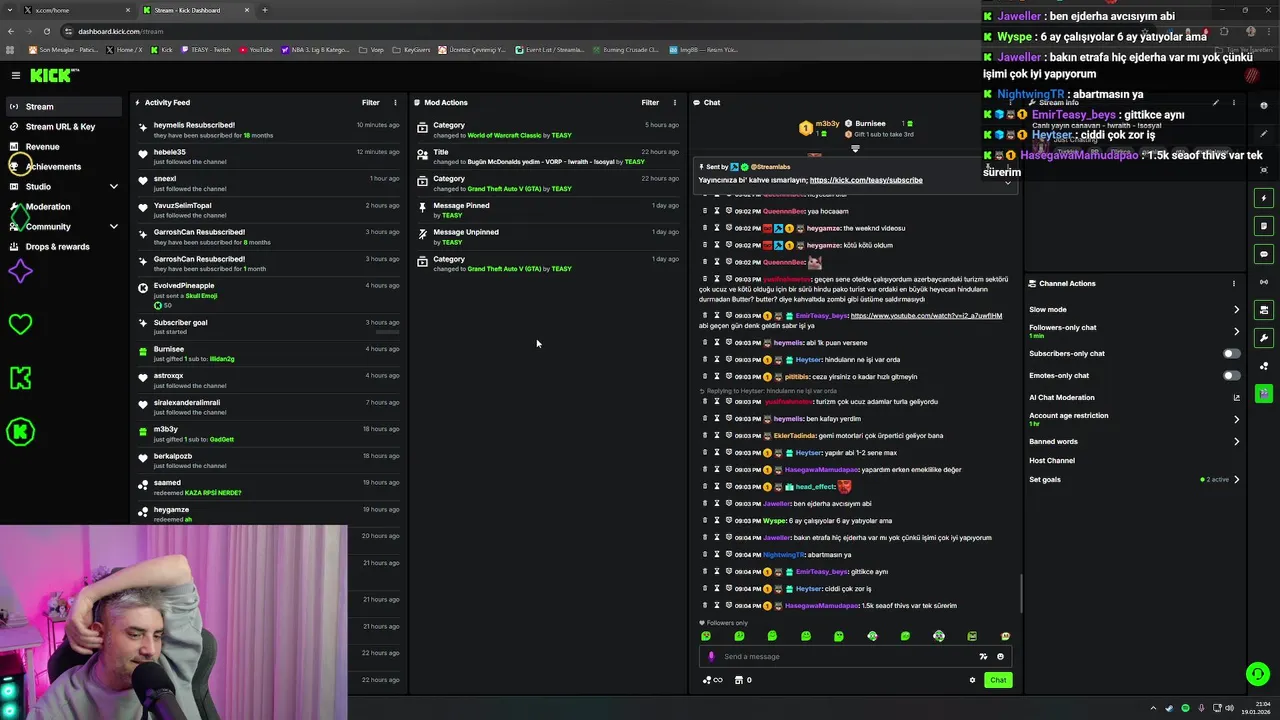Click the lightning bolt icon in right toolbar
Screen dimensions: 1280x720
[x=1264, y=198]
